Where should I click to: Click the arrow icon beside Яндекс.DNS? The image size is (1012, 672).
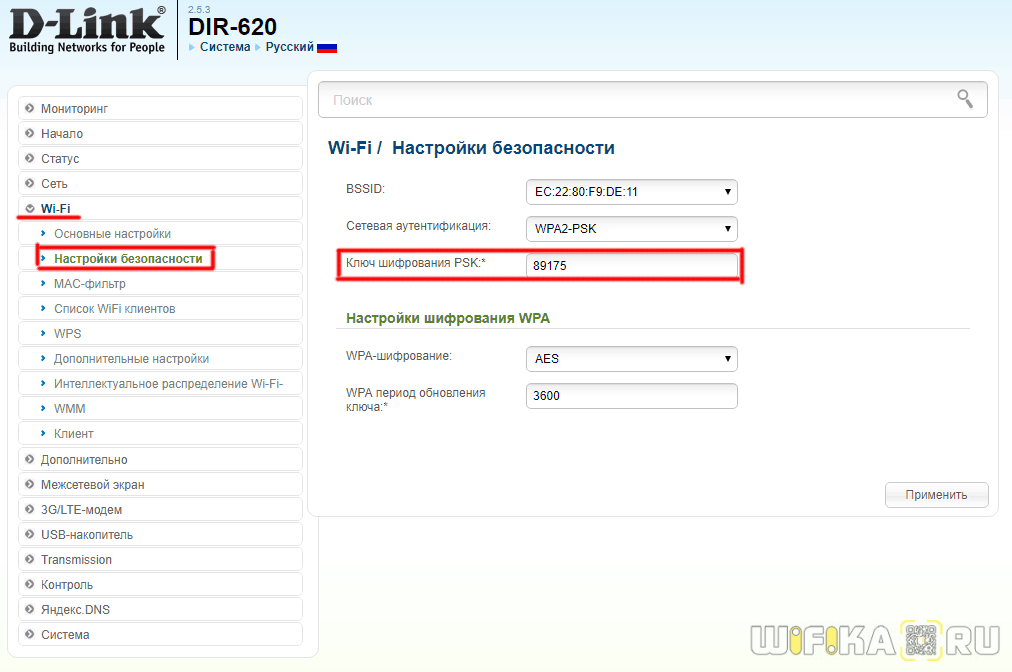click(30, 610)
